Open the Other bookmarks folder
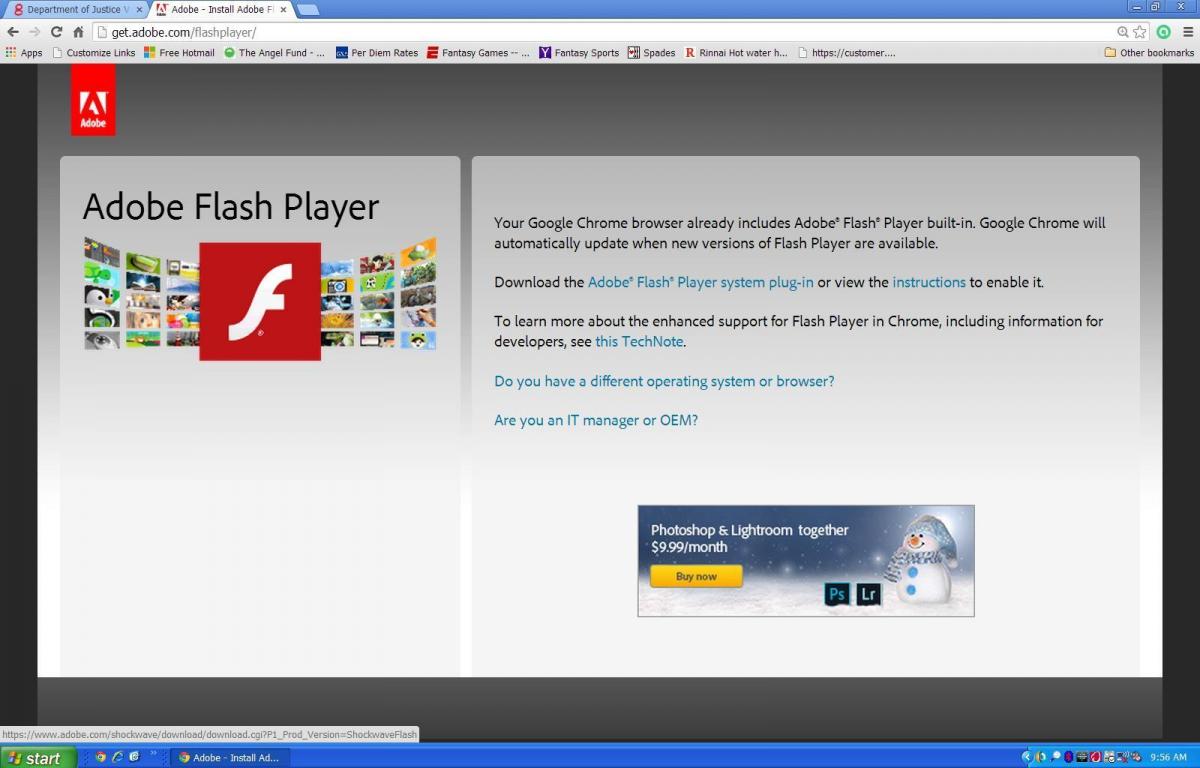1200x768 pixels. 1149,53
